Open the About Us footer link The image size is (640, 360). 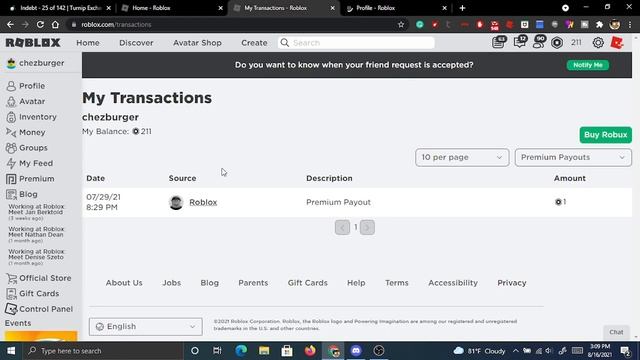(x=124, y=282)
